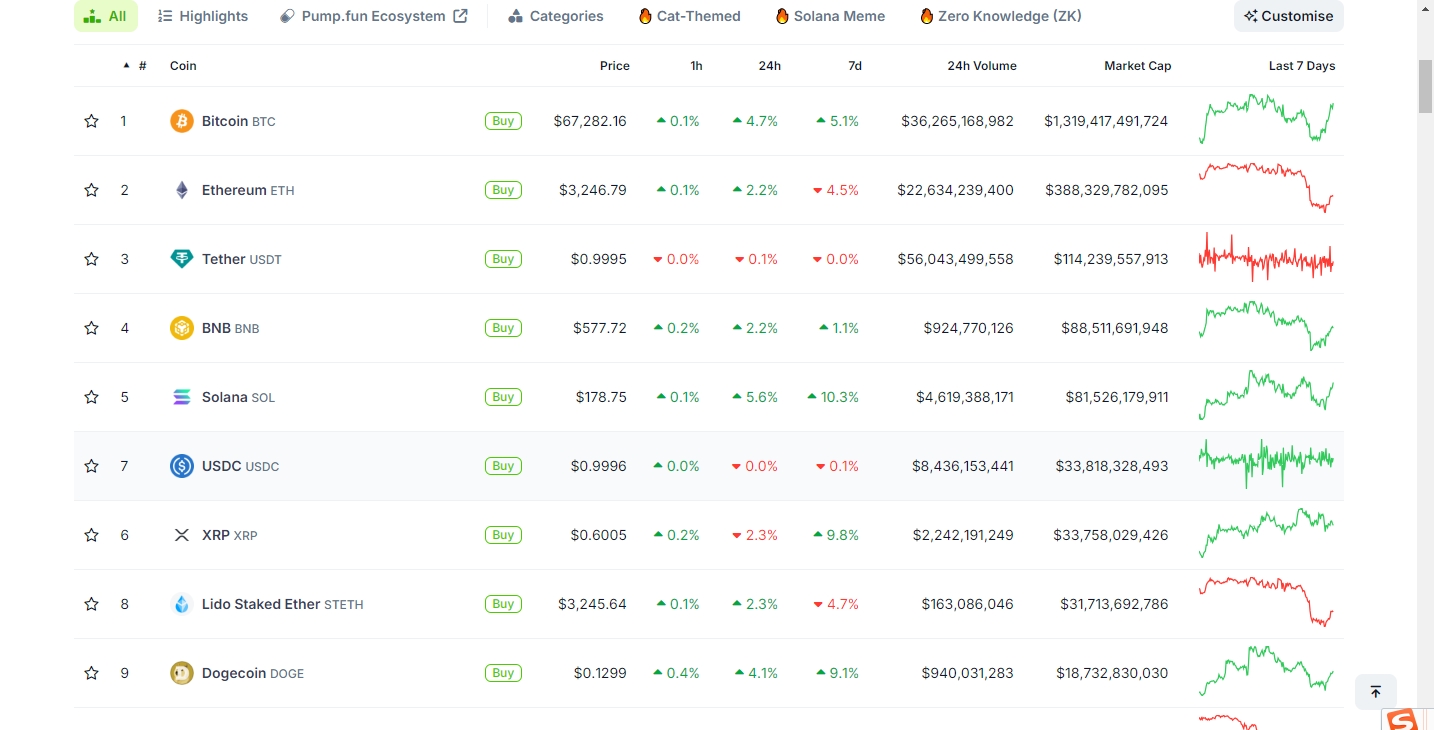Click the Customise button
This screenshot has height=730, width=1434.
pyautogui.click(x=1289, y=16)
